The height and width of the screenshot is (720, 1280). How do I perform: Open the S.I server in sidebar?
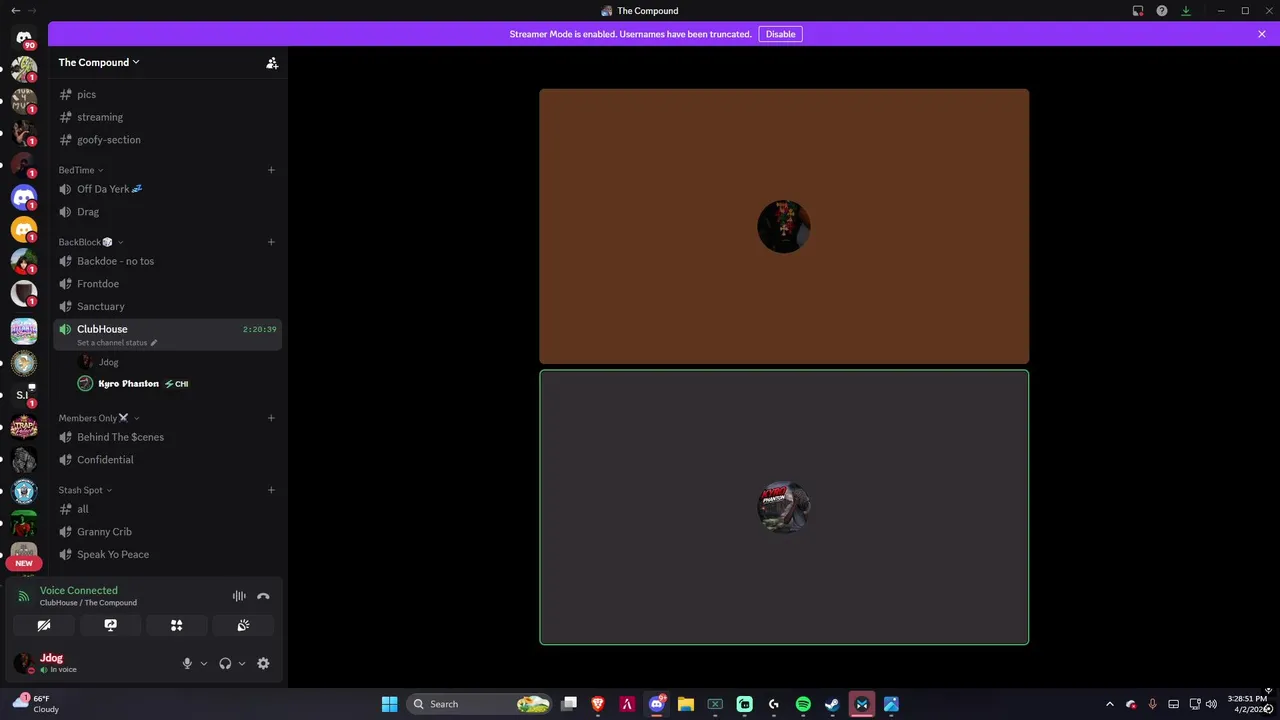tap(24, 395)
